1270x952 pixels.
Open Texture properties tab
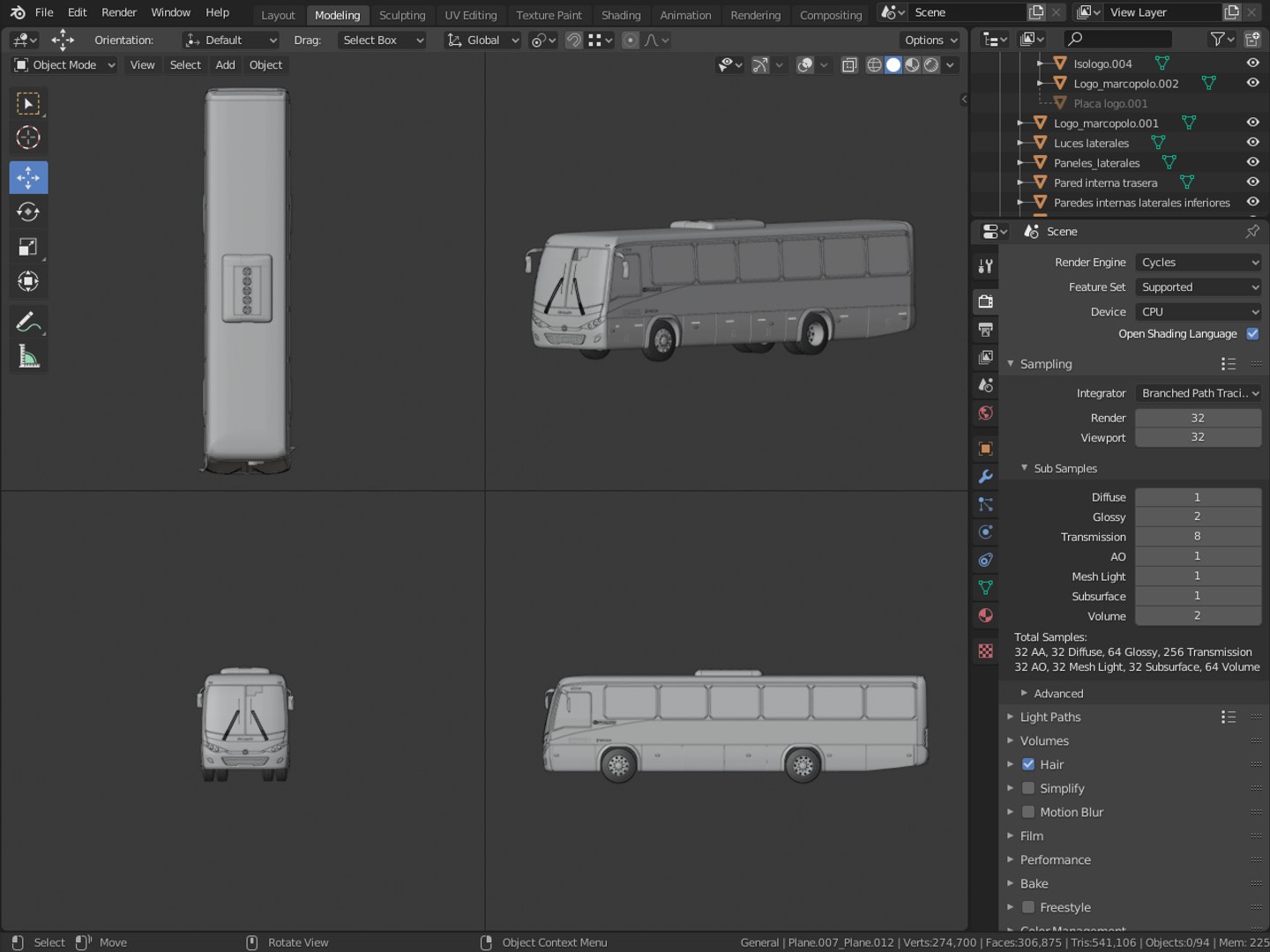click(x=986, y=651)
